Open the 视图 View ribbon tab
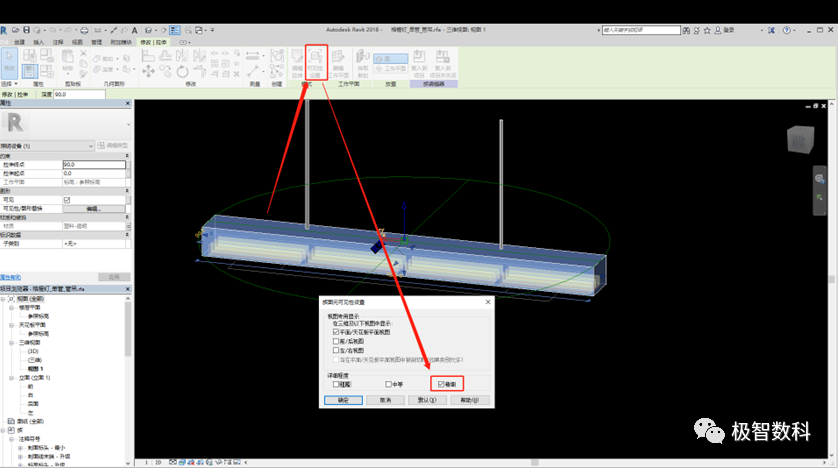The height and width of the screenshot is (468, 838). pyautogui.click(x=77, y=42)
